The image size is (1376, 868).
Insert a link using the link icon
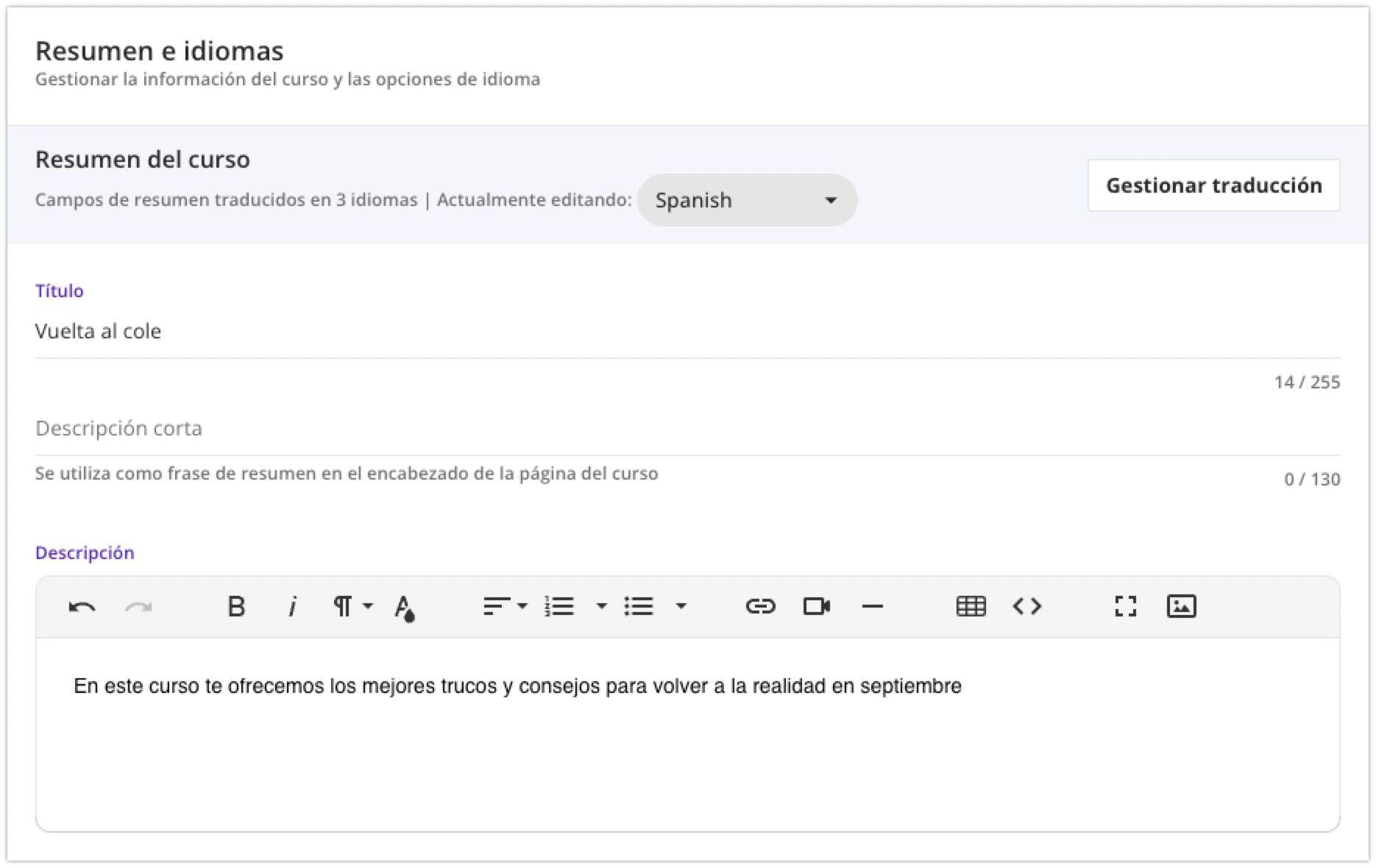coord(760,607)
